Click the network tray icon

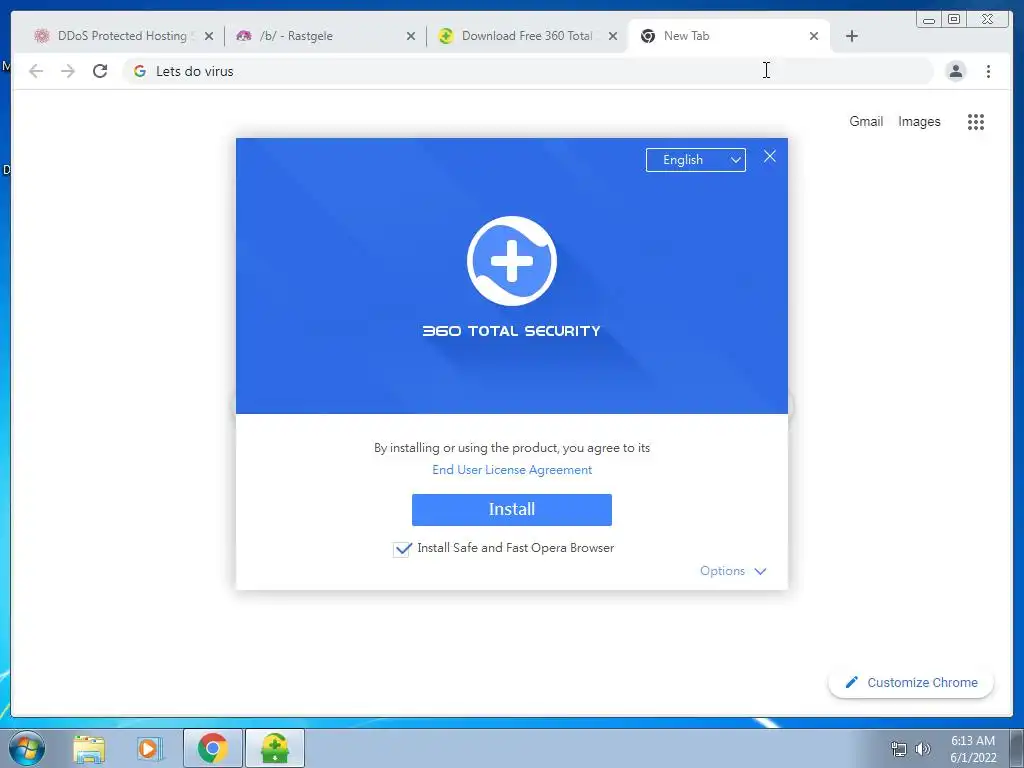pos(899,749)
